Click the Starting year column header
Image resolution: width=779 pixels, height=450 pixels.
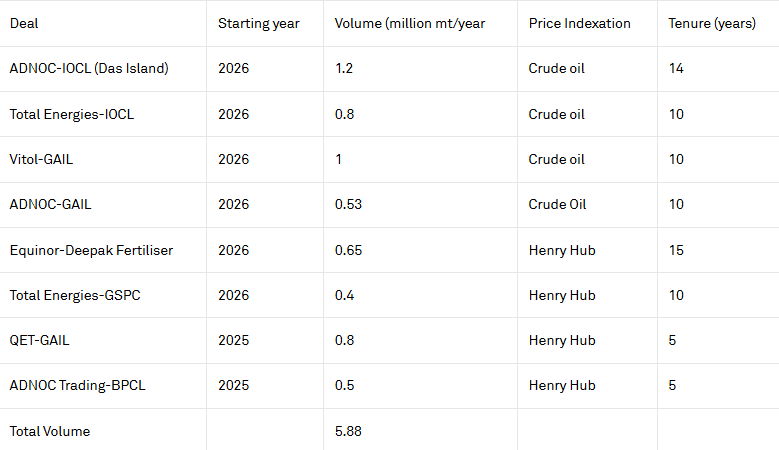(x=258, y=23)
